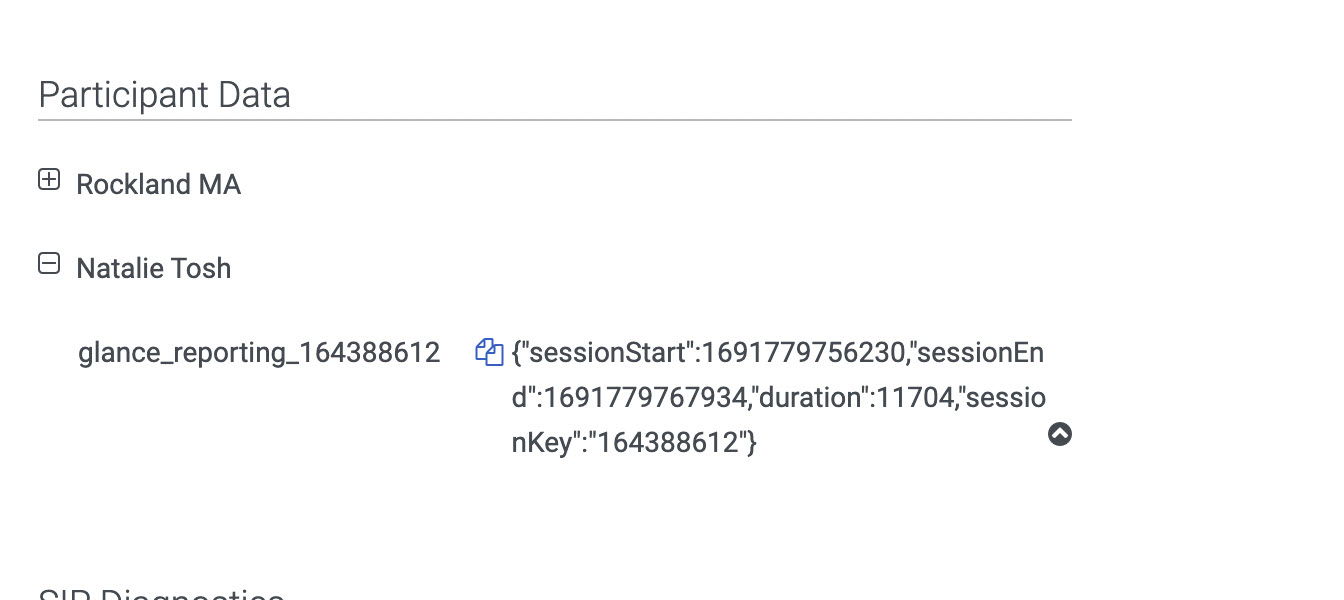Collapse the Natalie Tosh participant section

point(48,264)
